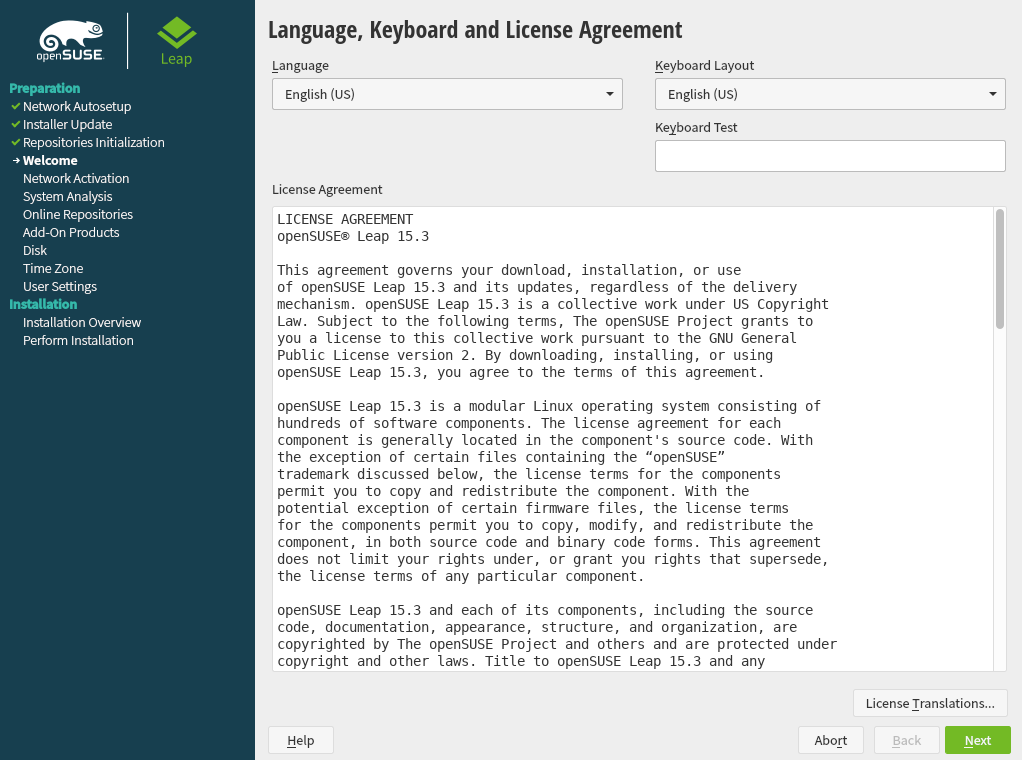
Task: Proceed with the Next button
Action: (978, 740)
